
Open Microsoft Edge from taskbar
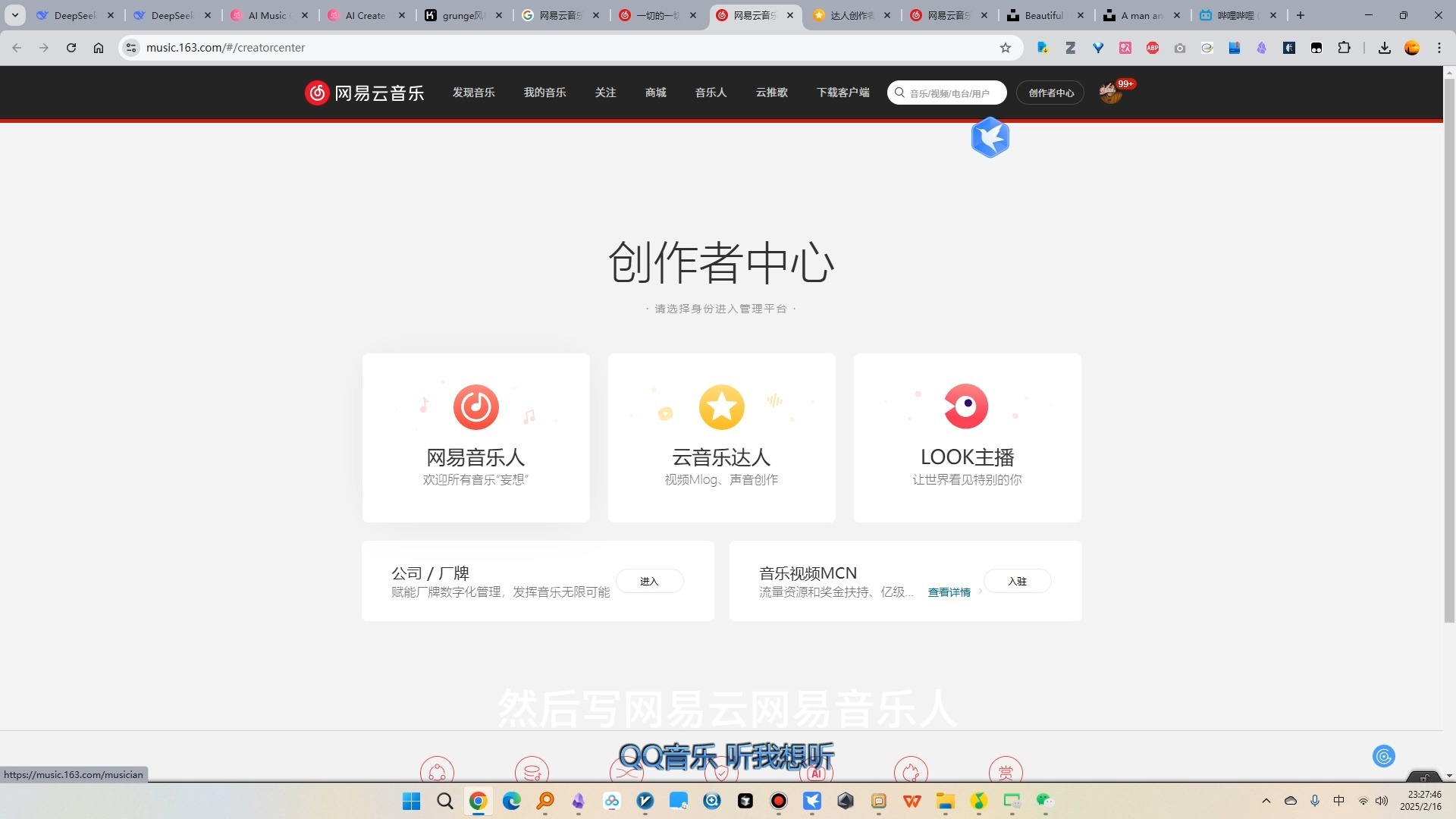click(x=512, y=801)
